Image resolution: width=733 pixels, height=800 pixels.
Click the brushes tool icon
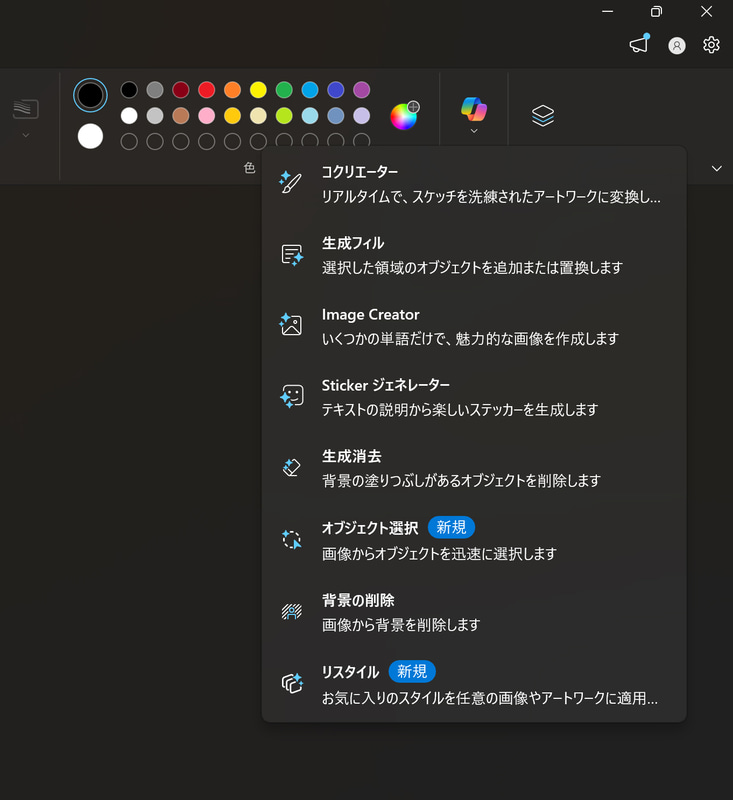(x=26, y=109)
